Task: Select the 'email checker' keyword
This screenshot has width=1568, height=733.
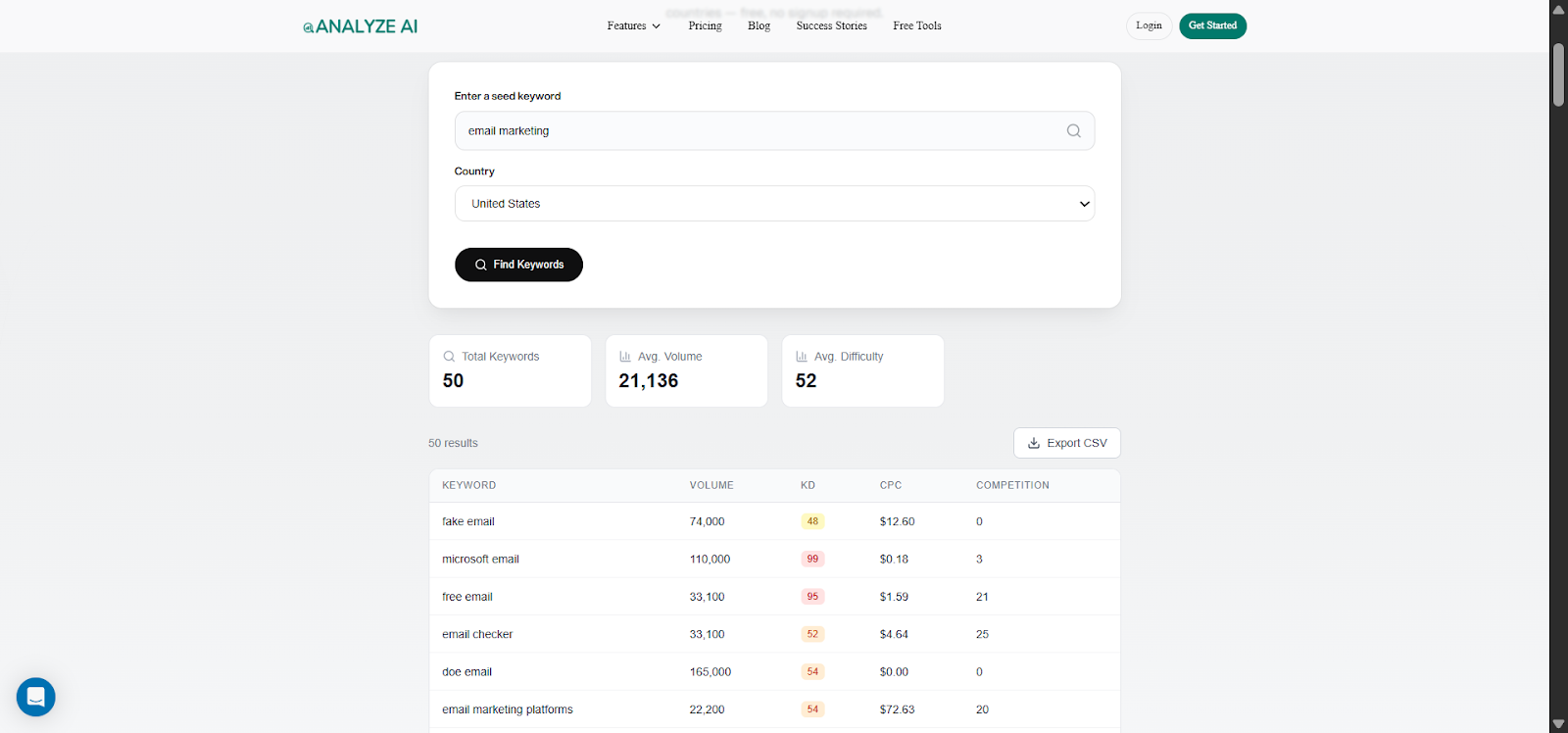Action: pyautogui.click(x=477, y=635)
